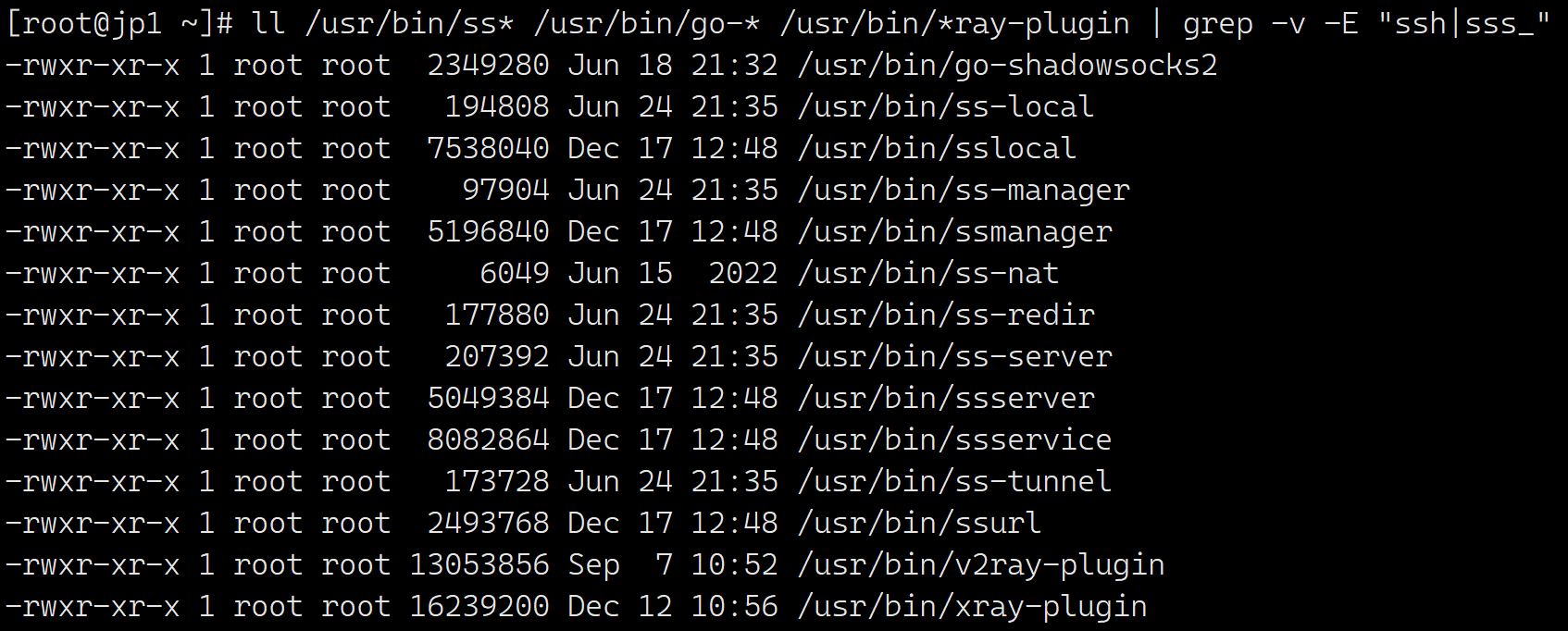Click the /usr/bin/ss-local path text
Image resolution: width=1568 pixels, height=631 pixels.
[945, 107]
